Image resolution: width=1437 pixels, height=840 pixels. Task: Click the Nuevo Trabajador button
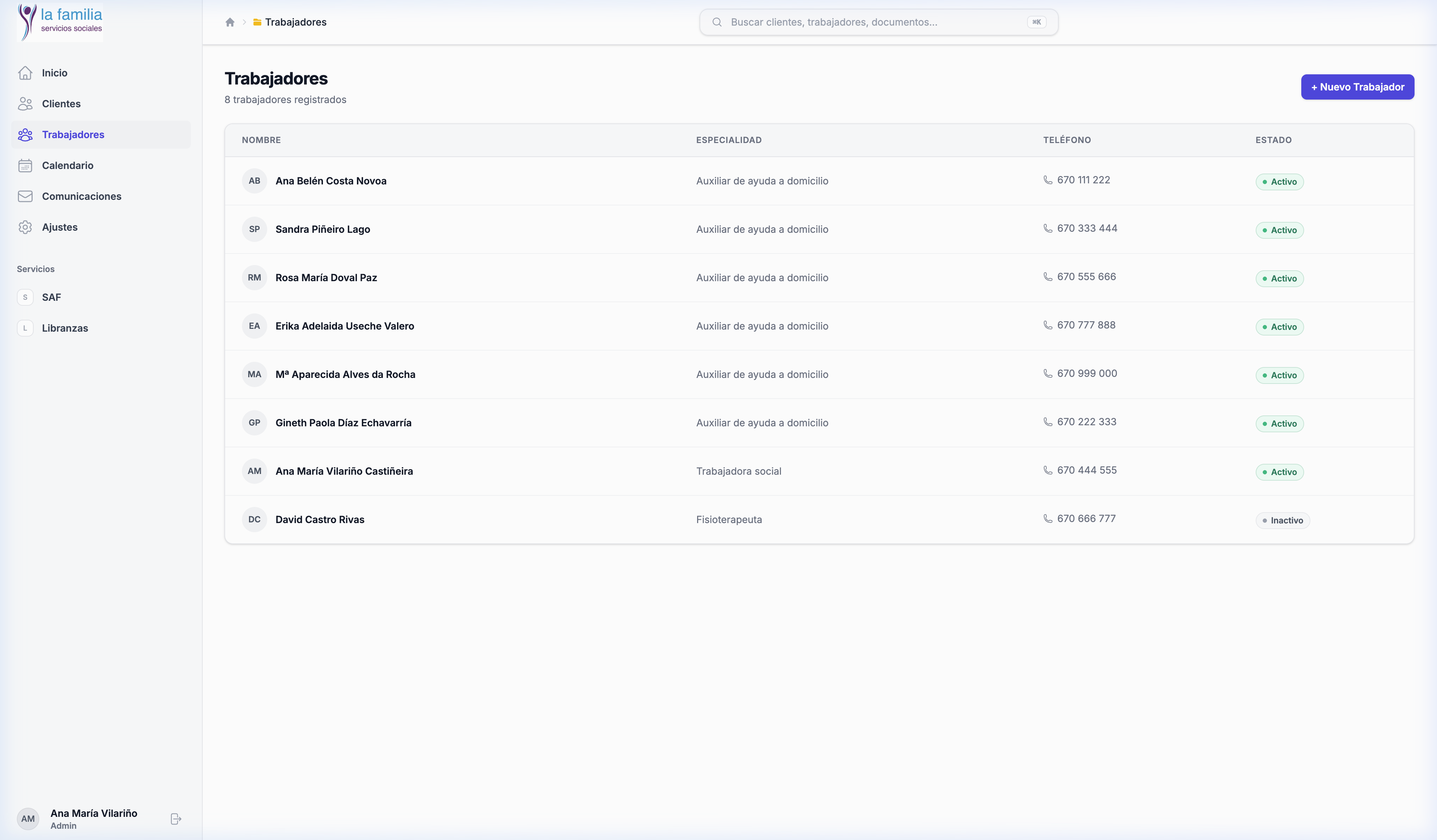[x=1357, y=87]
